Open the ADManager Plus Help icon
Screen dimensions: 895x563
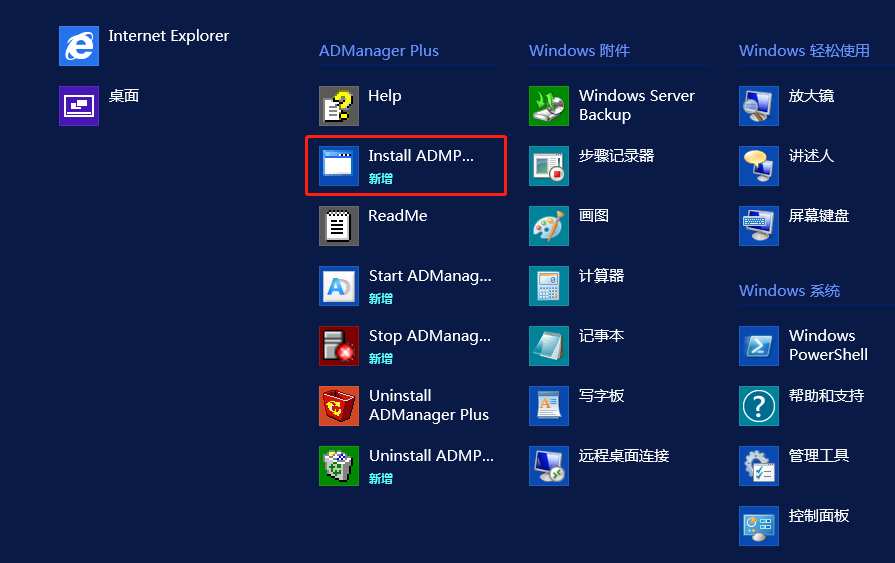(339, 106)
